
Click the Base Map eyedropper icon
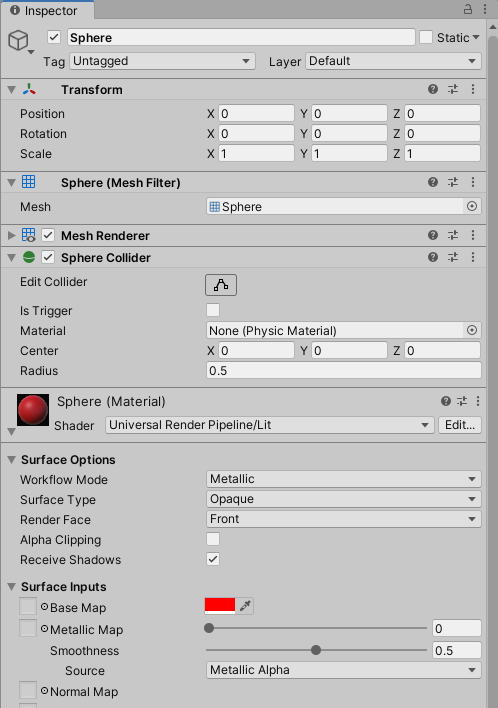245,606
